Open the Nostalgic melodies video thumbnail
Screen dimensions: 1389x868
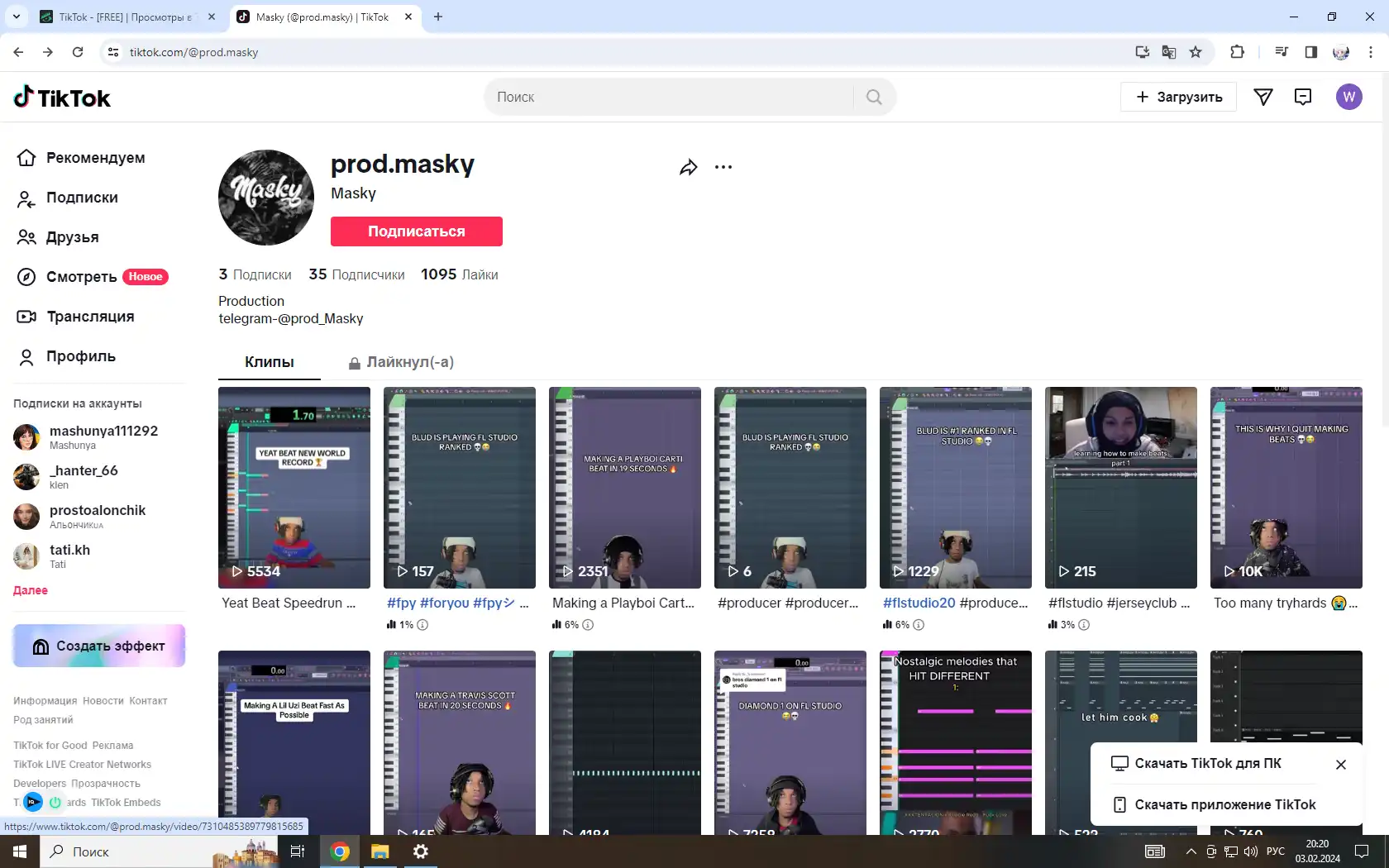point(956,742)
